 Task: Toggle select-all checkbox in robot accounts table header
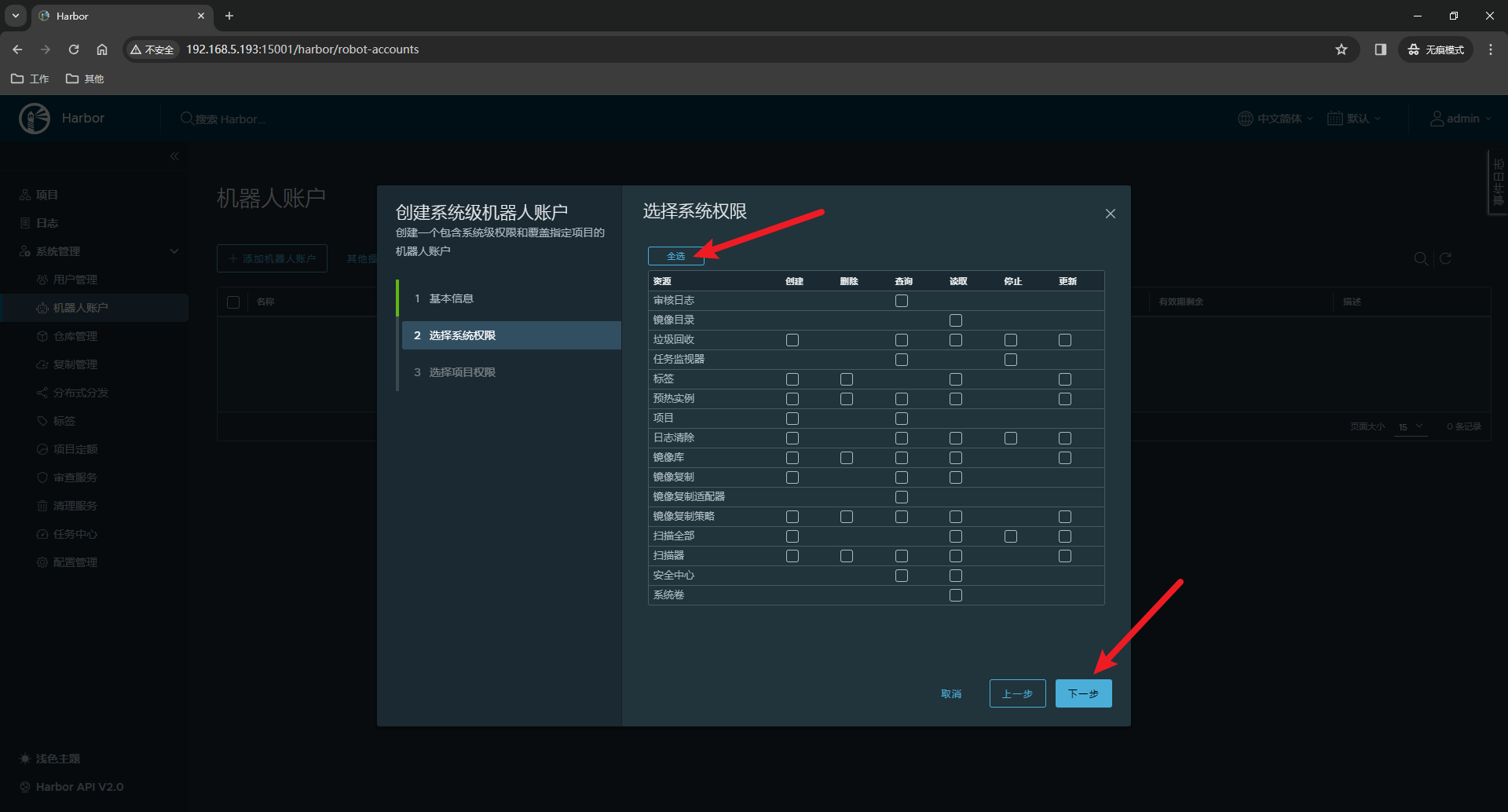(x=233, y=302)
